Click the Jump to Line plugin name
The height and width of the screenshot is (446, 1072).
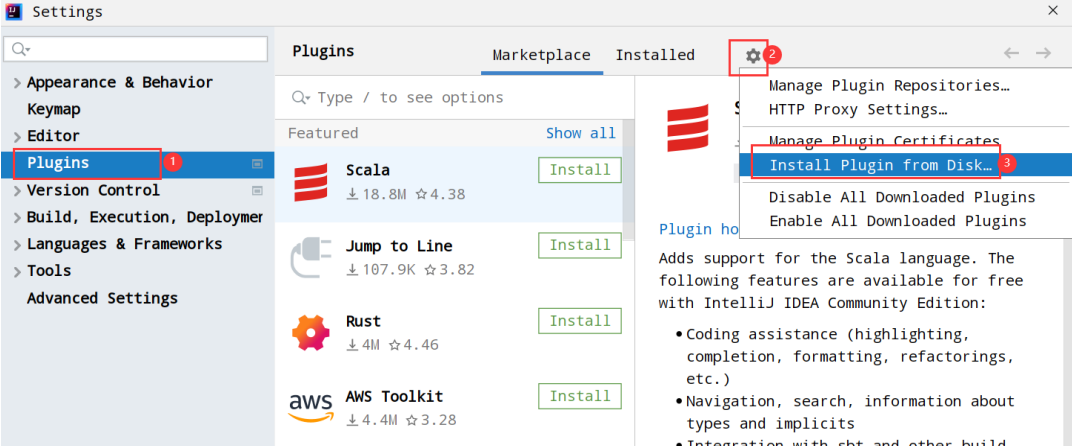399,246
